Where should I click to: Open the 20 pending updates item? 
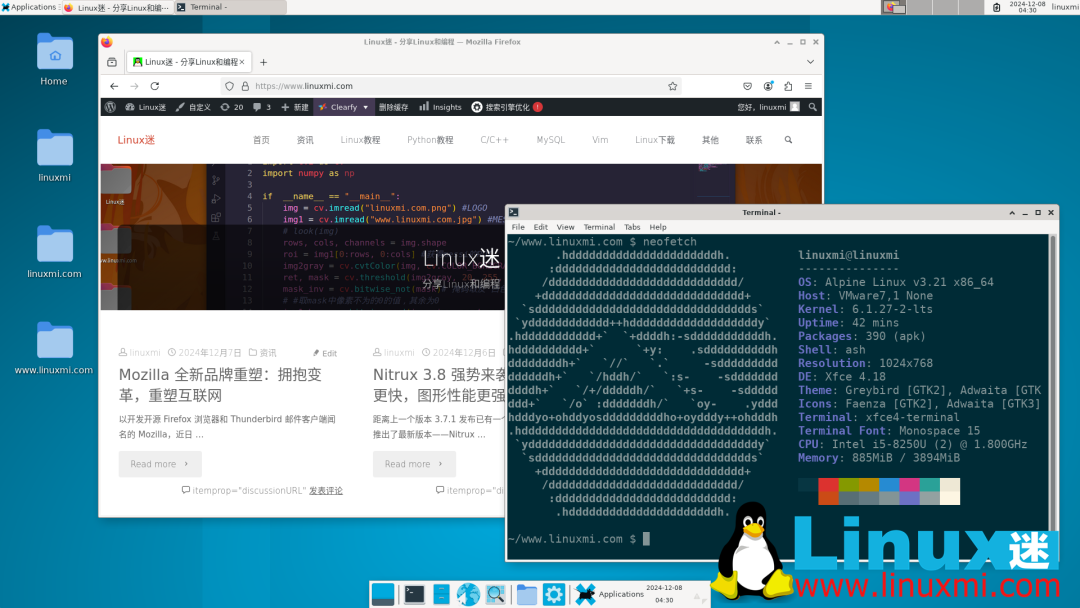[x=231, y=107]
